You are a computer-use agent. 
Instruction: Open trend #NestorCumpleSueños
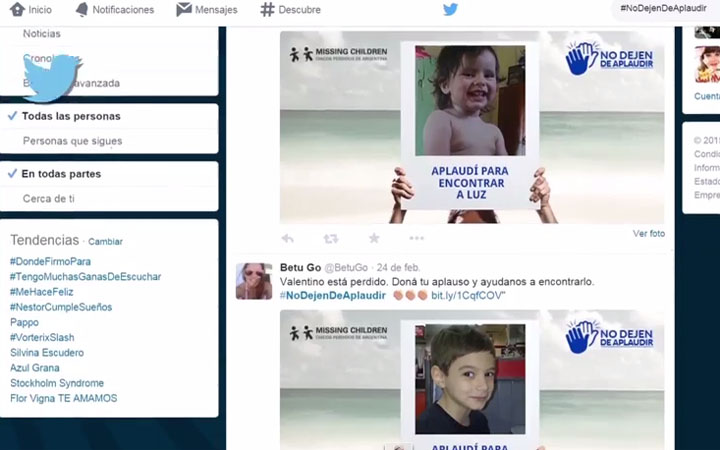[x=61, y=307]
